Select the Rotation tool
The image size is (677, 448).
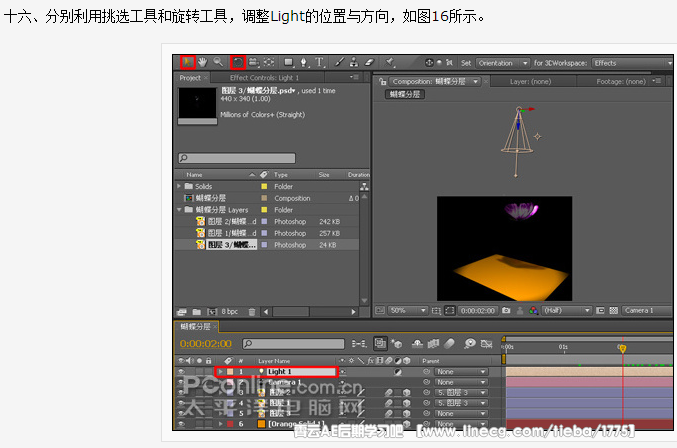pos(237,62)
